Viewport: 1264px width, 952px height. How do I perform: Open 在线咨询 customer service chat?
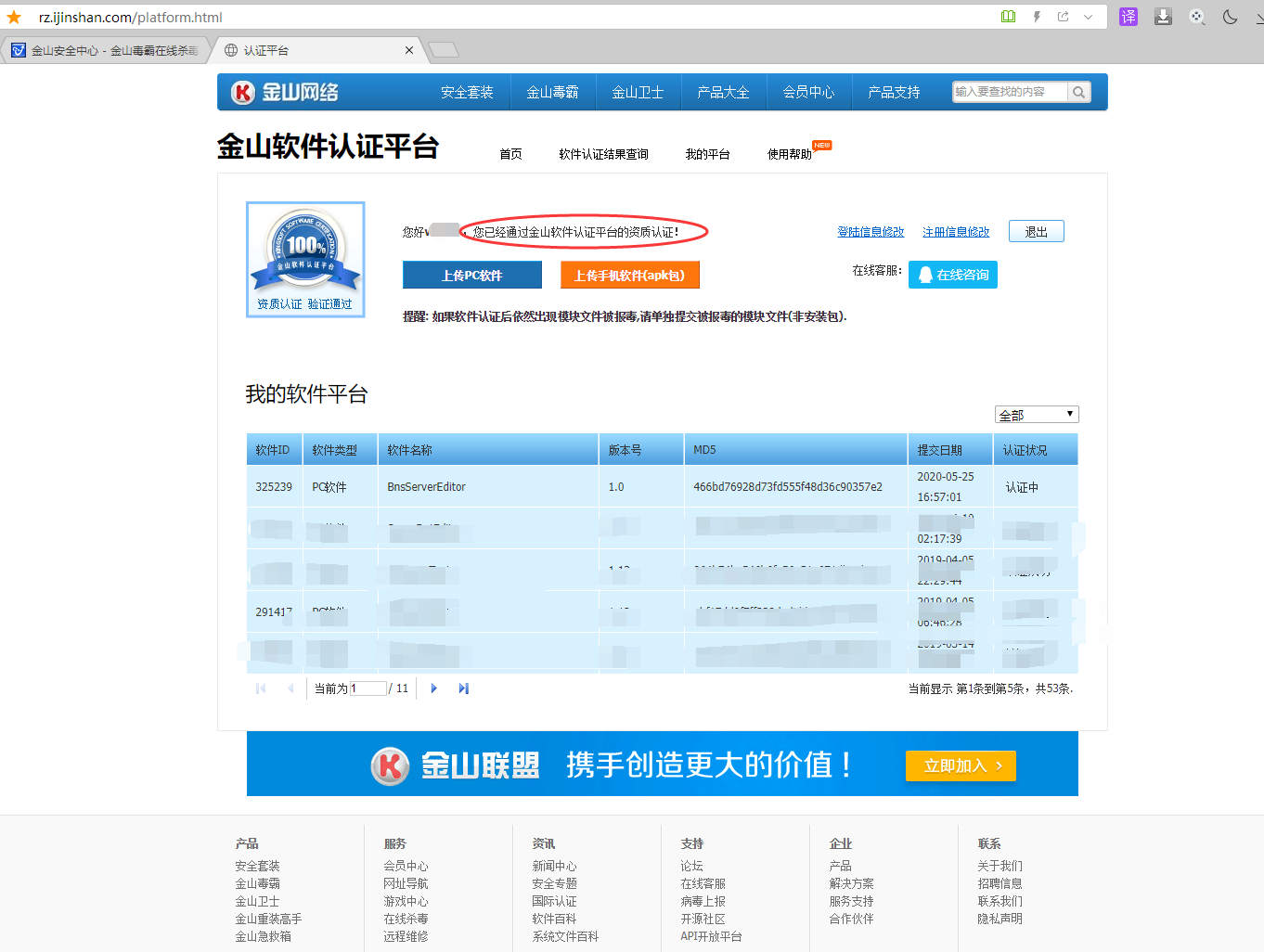[x=953, y=275]
